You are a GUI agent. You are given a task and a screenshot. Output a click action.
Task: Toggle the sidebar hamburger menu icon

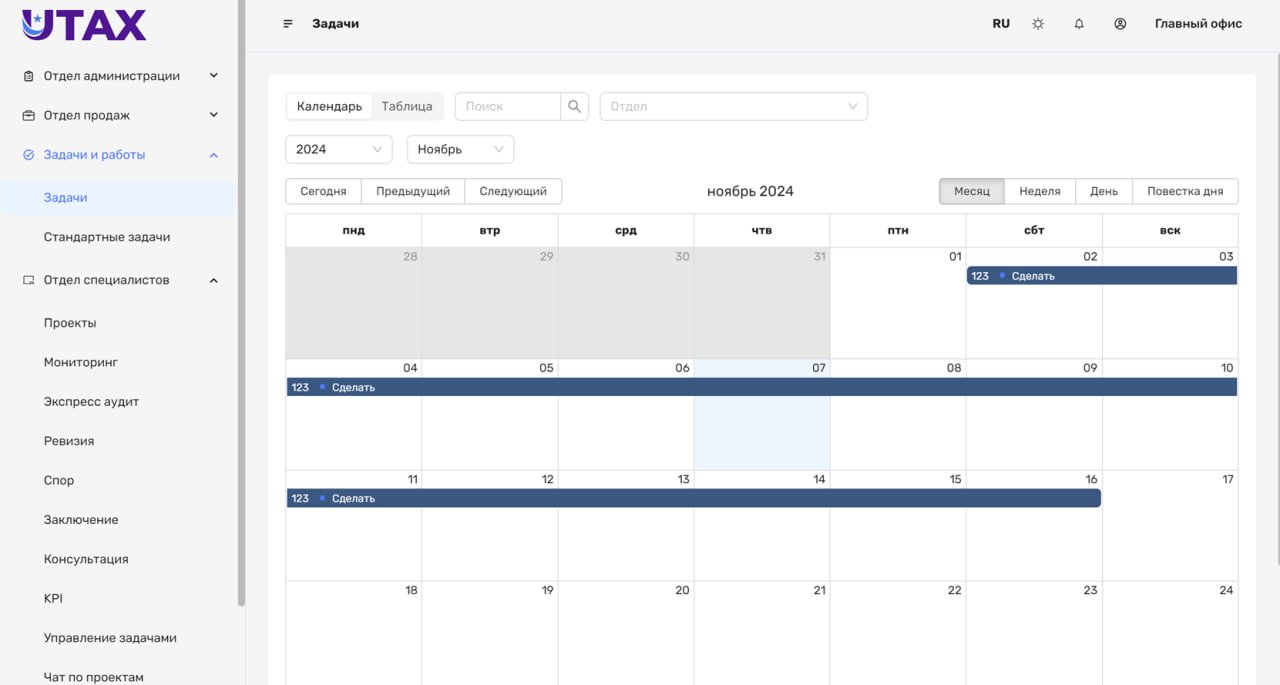[x=288, y=24]
